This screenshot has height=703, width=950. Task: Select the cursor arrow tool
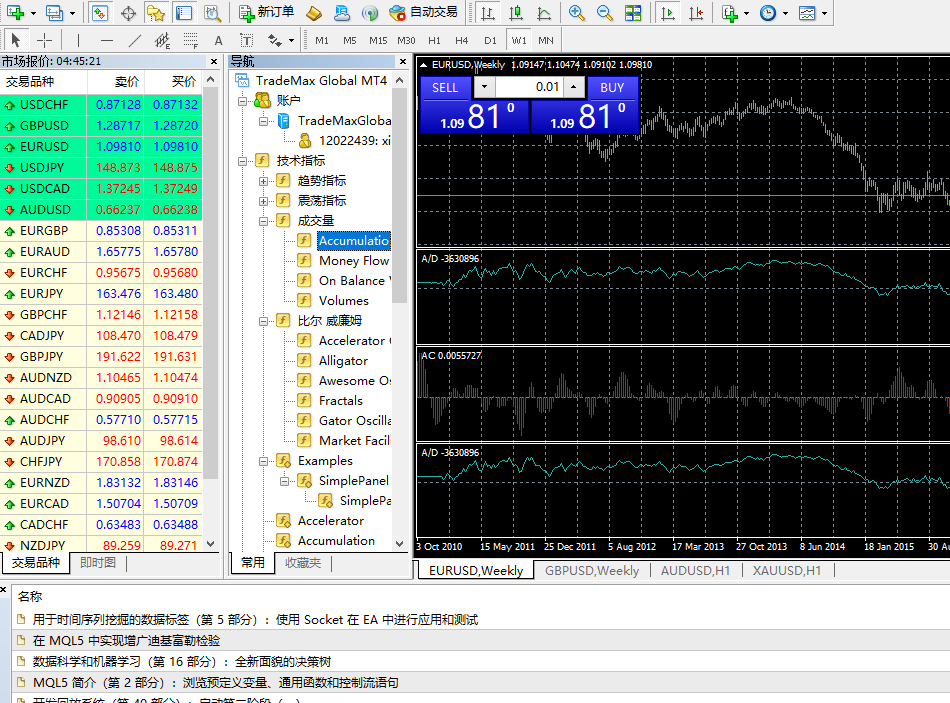tap(16, 41)
